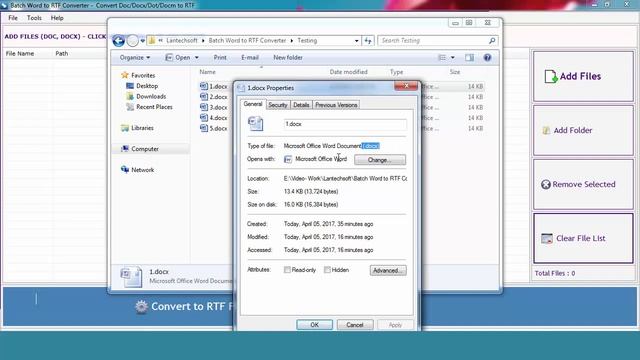The height and width of the screenshot is (360, 640).
Task: Click the Explorer help question mark icon
Action: (487, 58)
